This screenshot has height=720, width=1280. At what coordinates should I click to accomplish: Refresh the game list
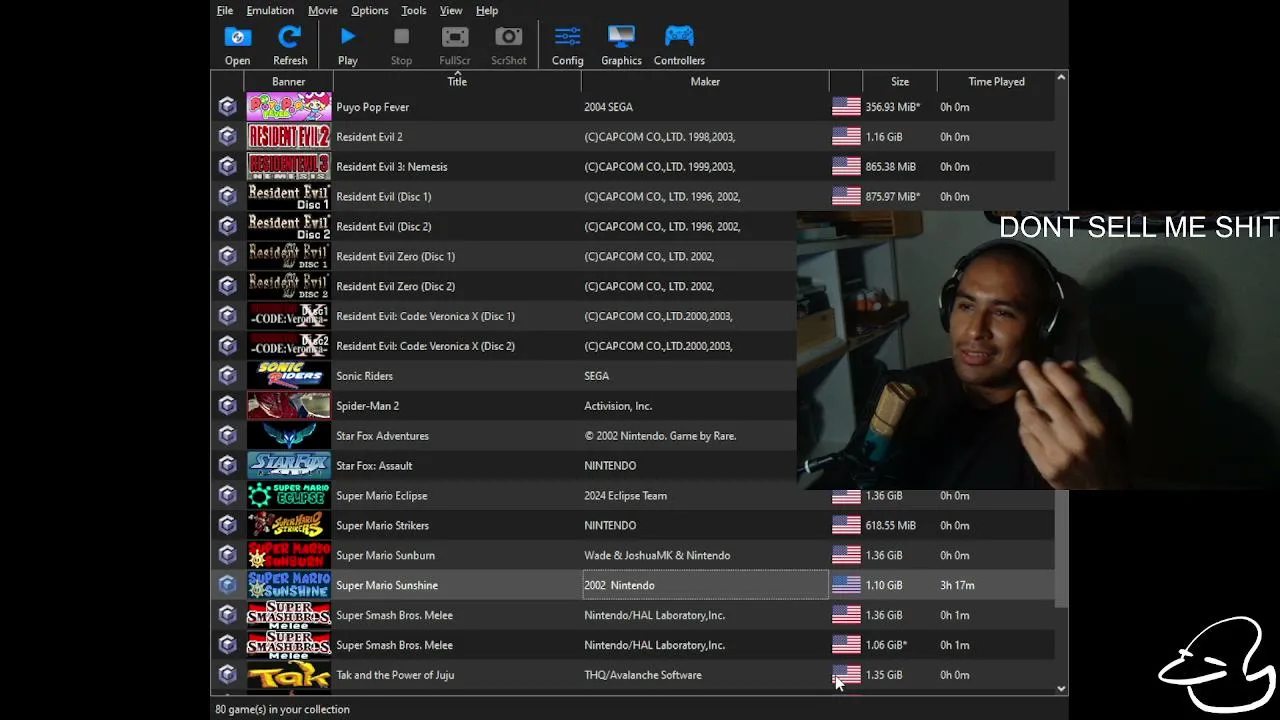pos(290,45)
